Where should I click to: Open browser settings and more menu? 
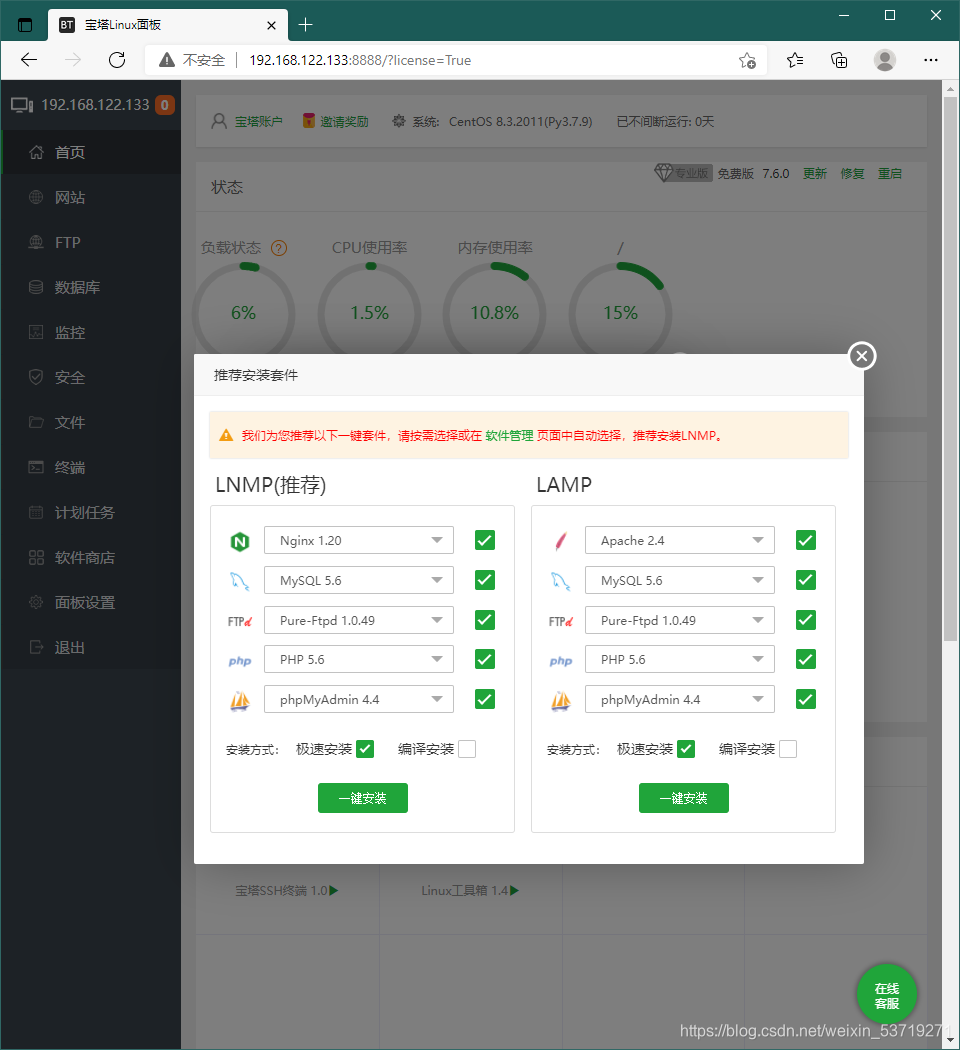[931, 60]
